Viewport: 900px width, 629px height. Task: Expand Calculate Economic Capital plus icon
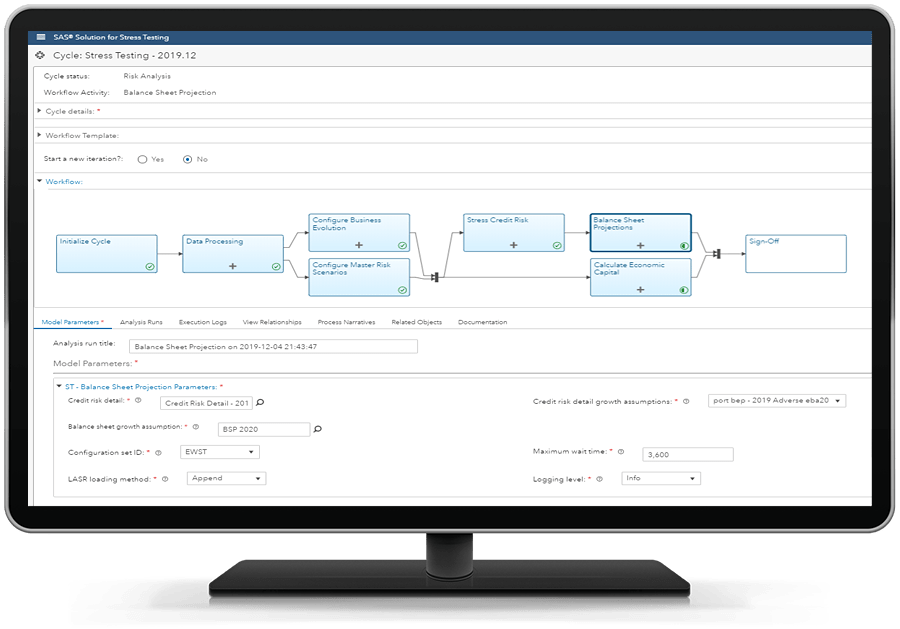click(641, 290)
